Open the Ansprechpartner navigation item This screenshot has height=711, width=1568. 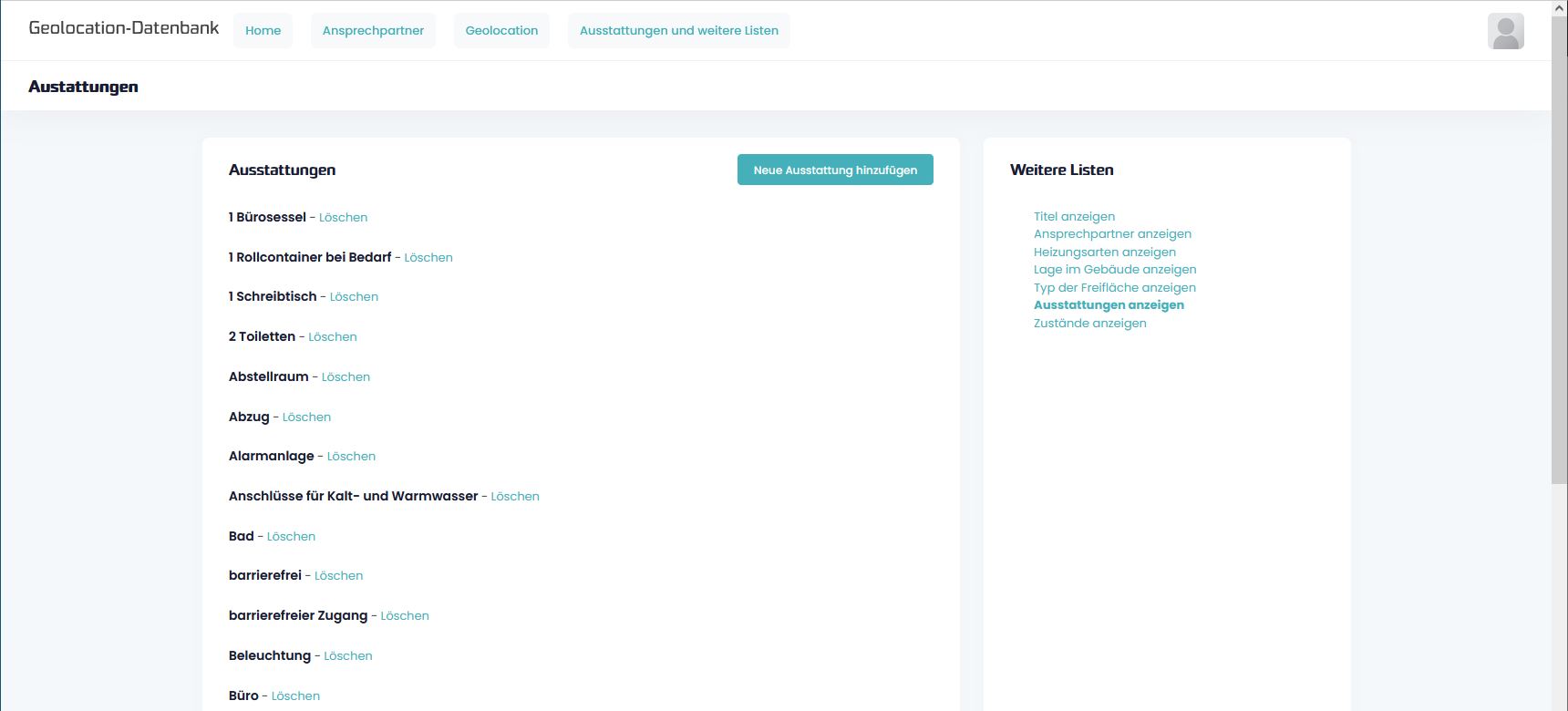[373, 31]
